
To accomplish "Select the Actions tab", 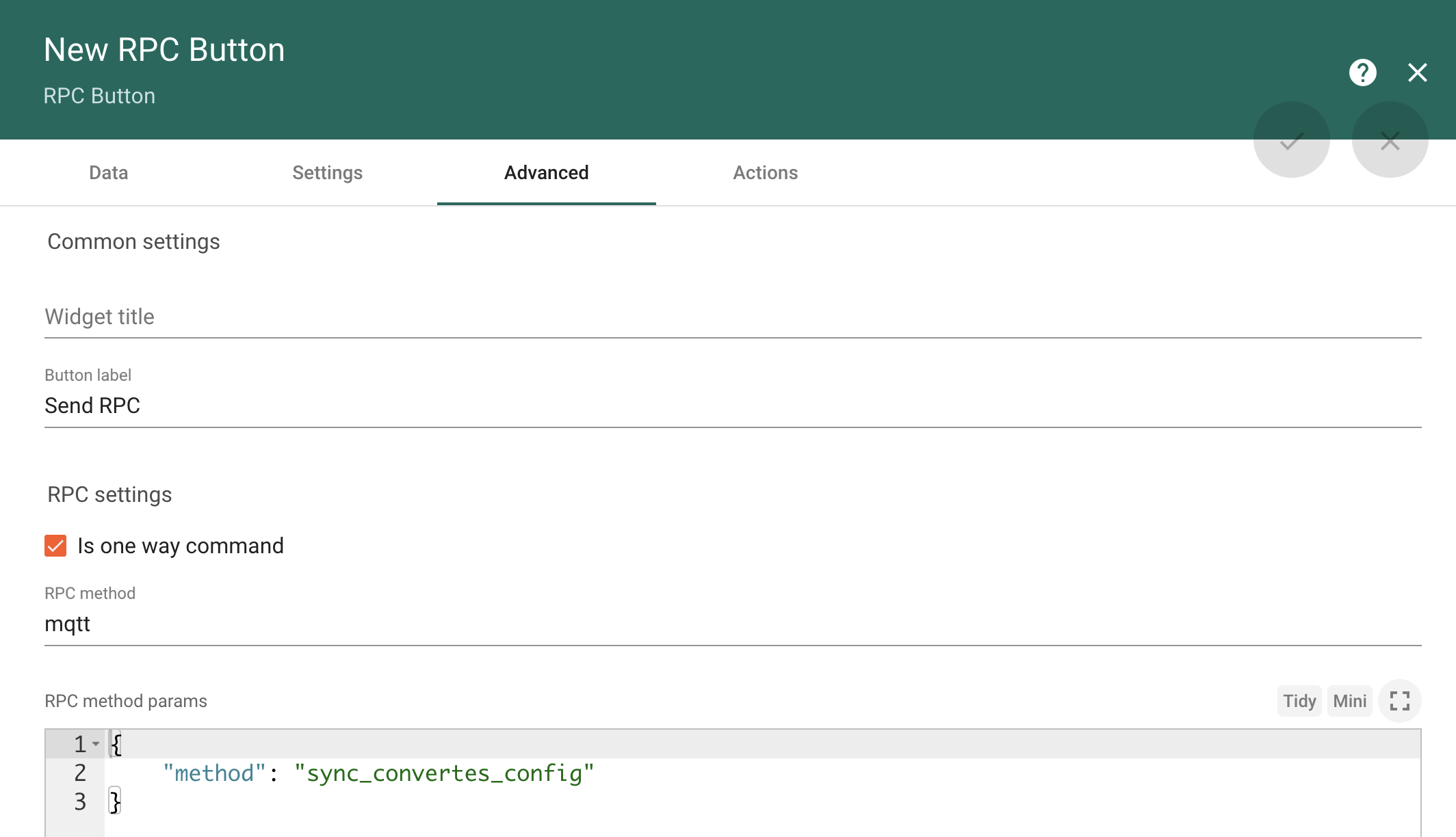I will pyautogui.click(x=765, y=173).
